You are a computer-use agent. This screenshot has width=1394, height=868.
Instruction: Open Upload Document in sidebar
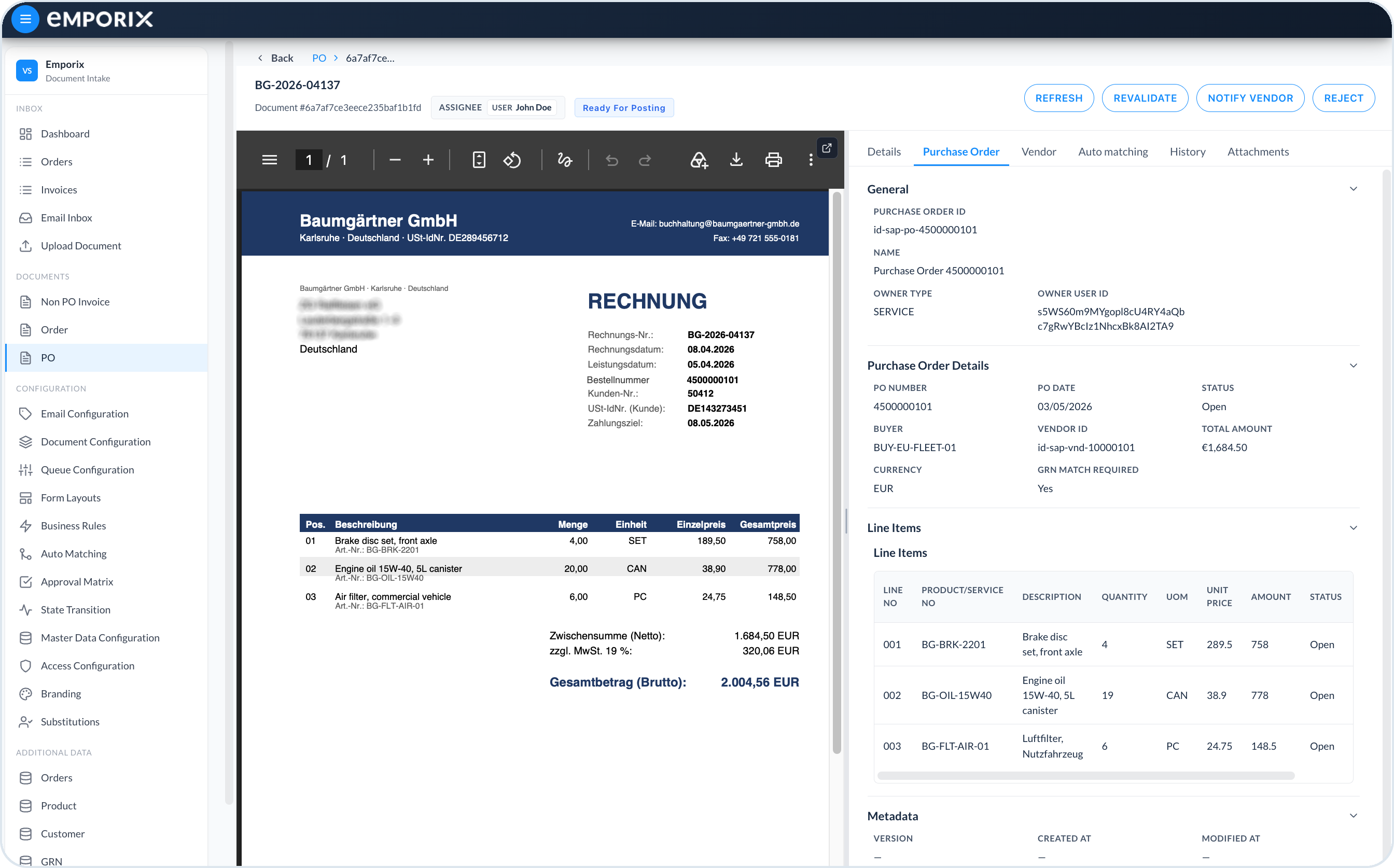(x=106, y=246)
